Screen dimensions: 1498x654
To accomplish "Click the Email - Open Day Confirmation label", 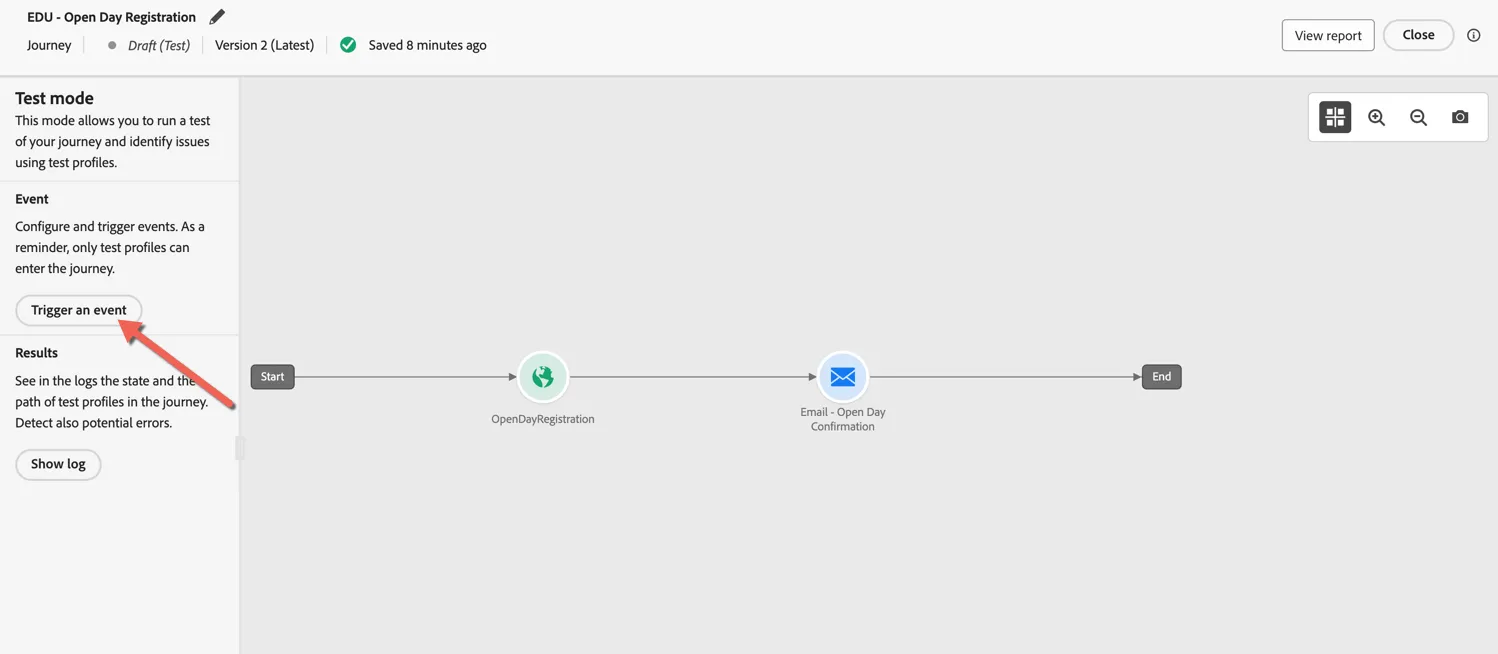I will [843, 419].
